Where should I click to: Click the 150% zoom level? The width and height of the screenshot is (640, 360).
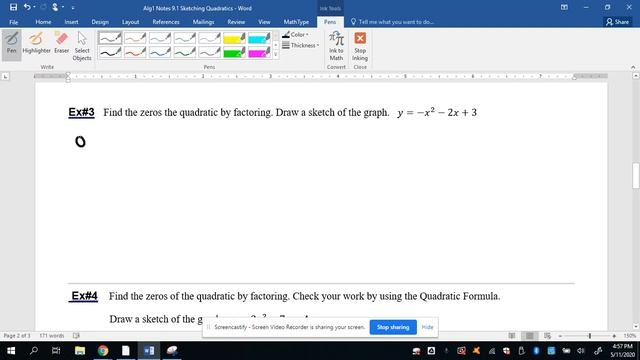point(629,336)
